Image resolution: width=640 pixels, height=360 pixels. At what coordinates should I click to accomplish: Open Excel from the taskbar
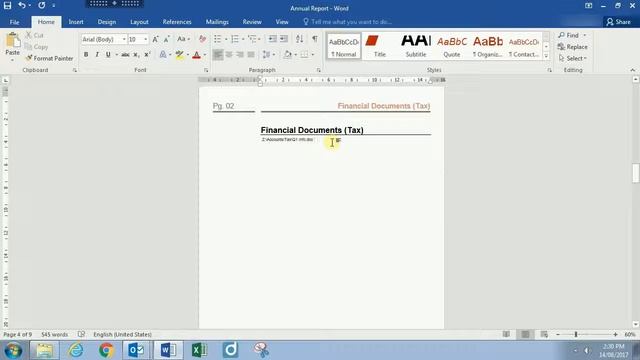point(199,350)
